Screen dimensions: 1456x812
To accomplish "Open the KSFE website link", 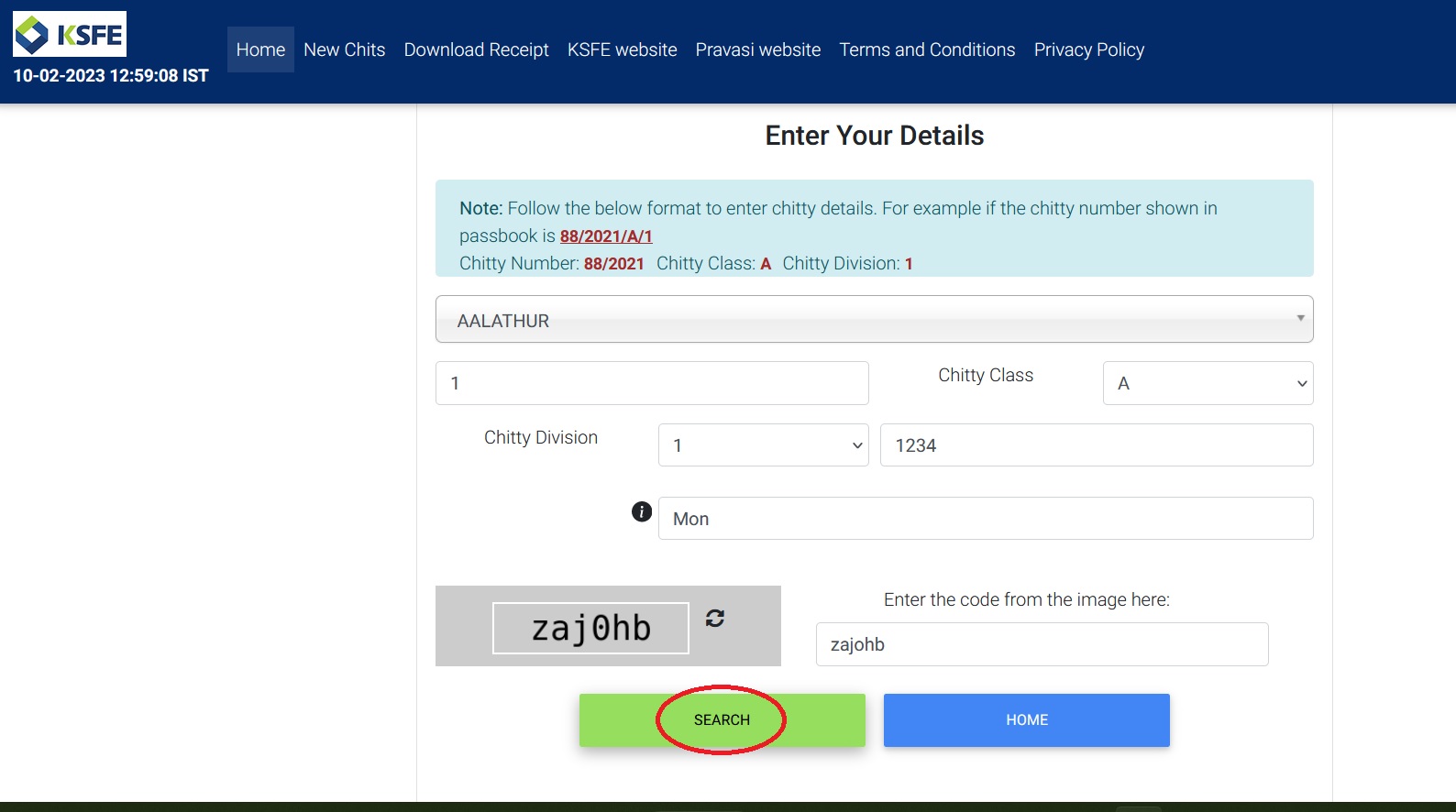I will 622,49.
